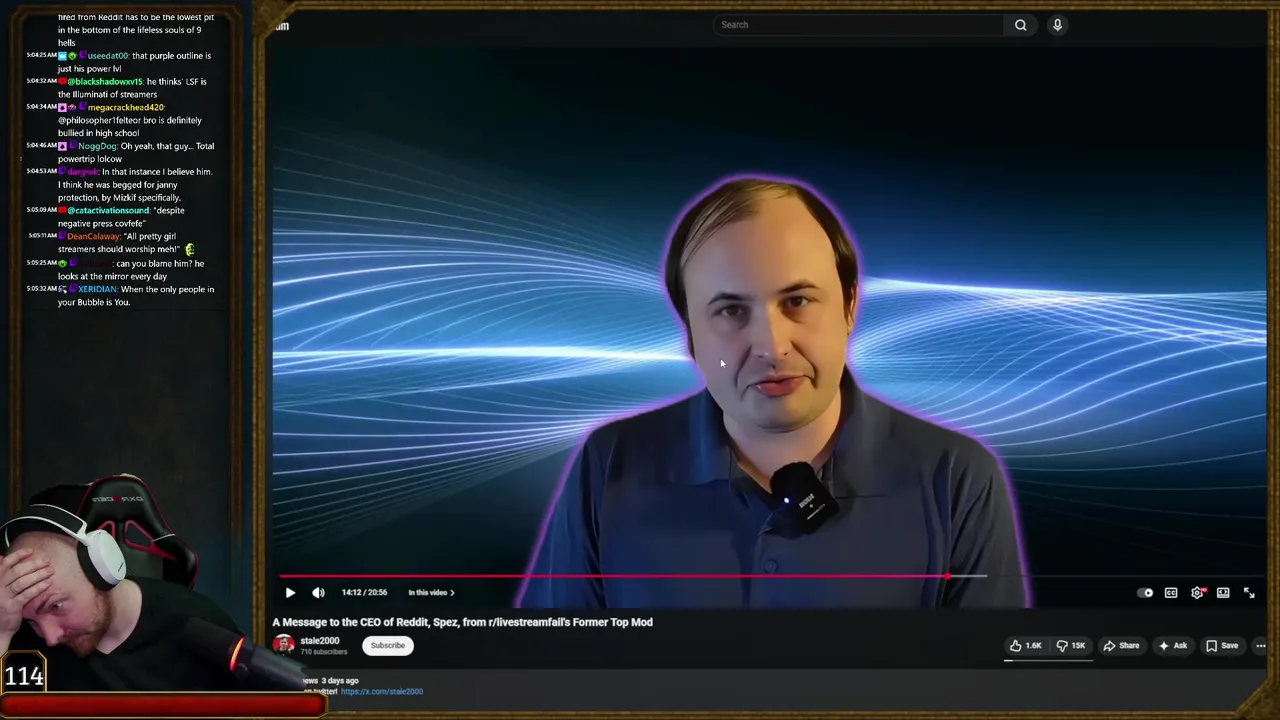Viewport: 1280px width, 720px height.
Task: Click username DeanCalaway in chat
Action: tap(93, 237)
